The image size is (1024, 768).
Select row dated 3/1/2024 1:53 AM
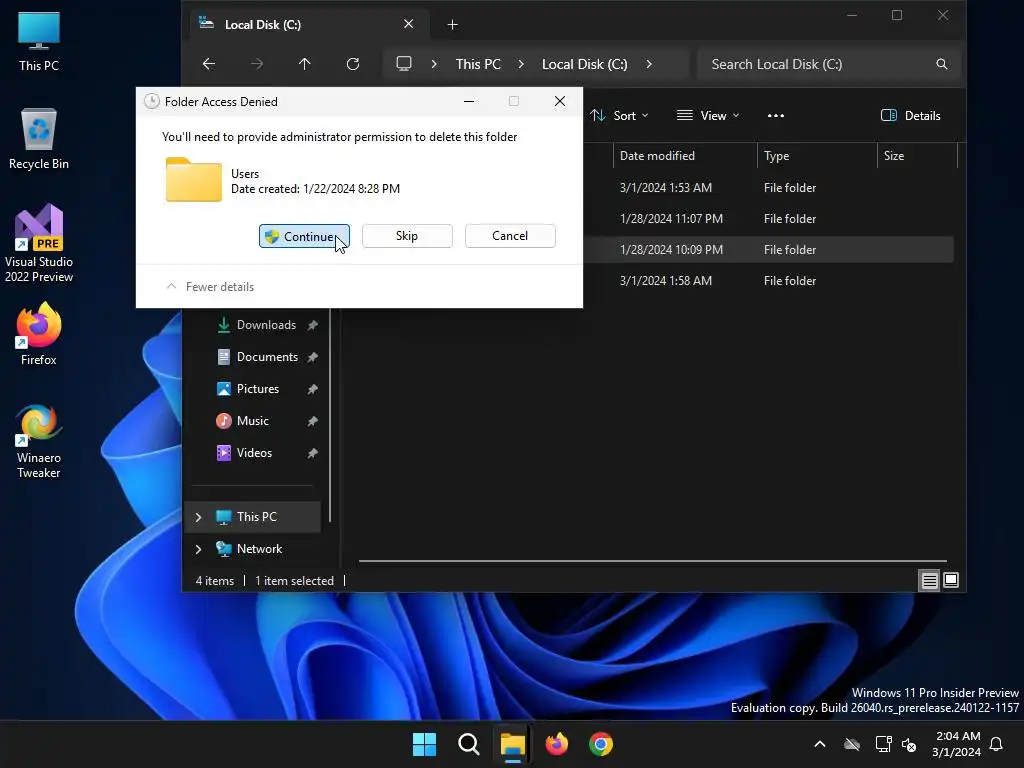click(x=771, y=187)
